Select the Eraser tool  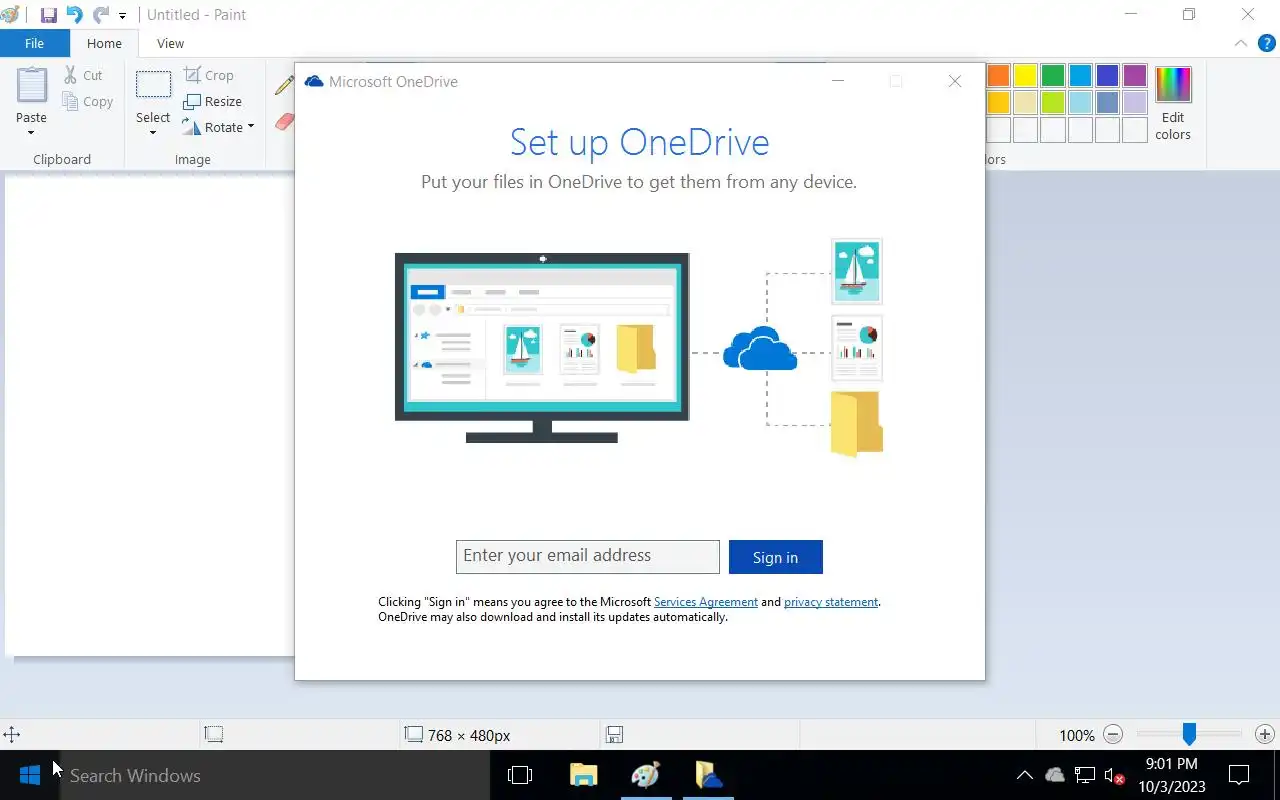[285, 122]
